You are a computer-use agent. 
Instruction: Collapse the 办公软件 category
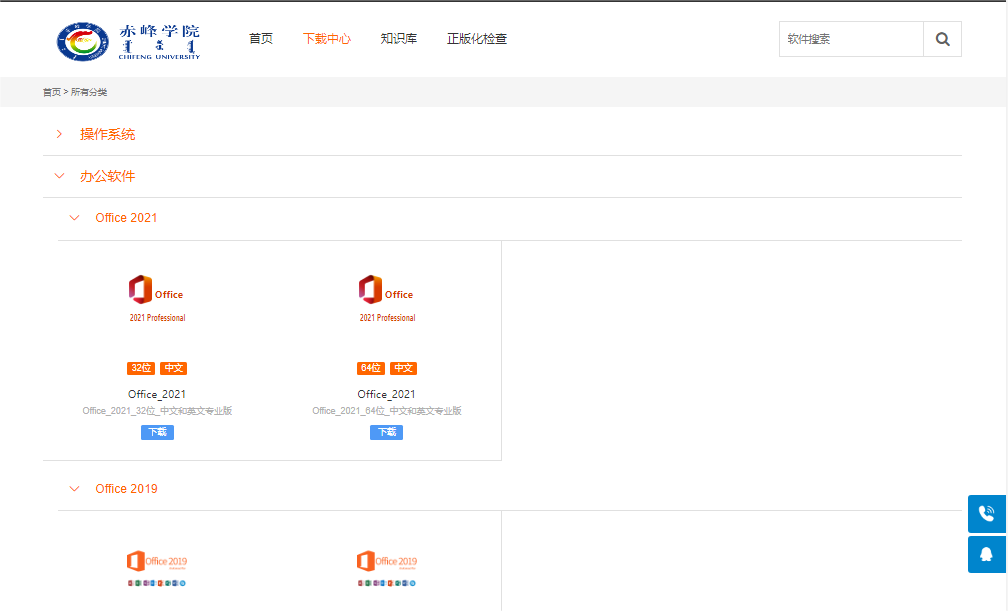107,176
